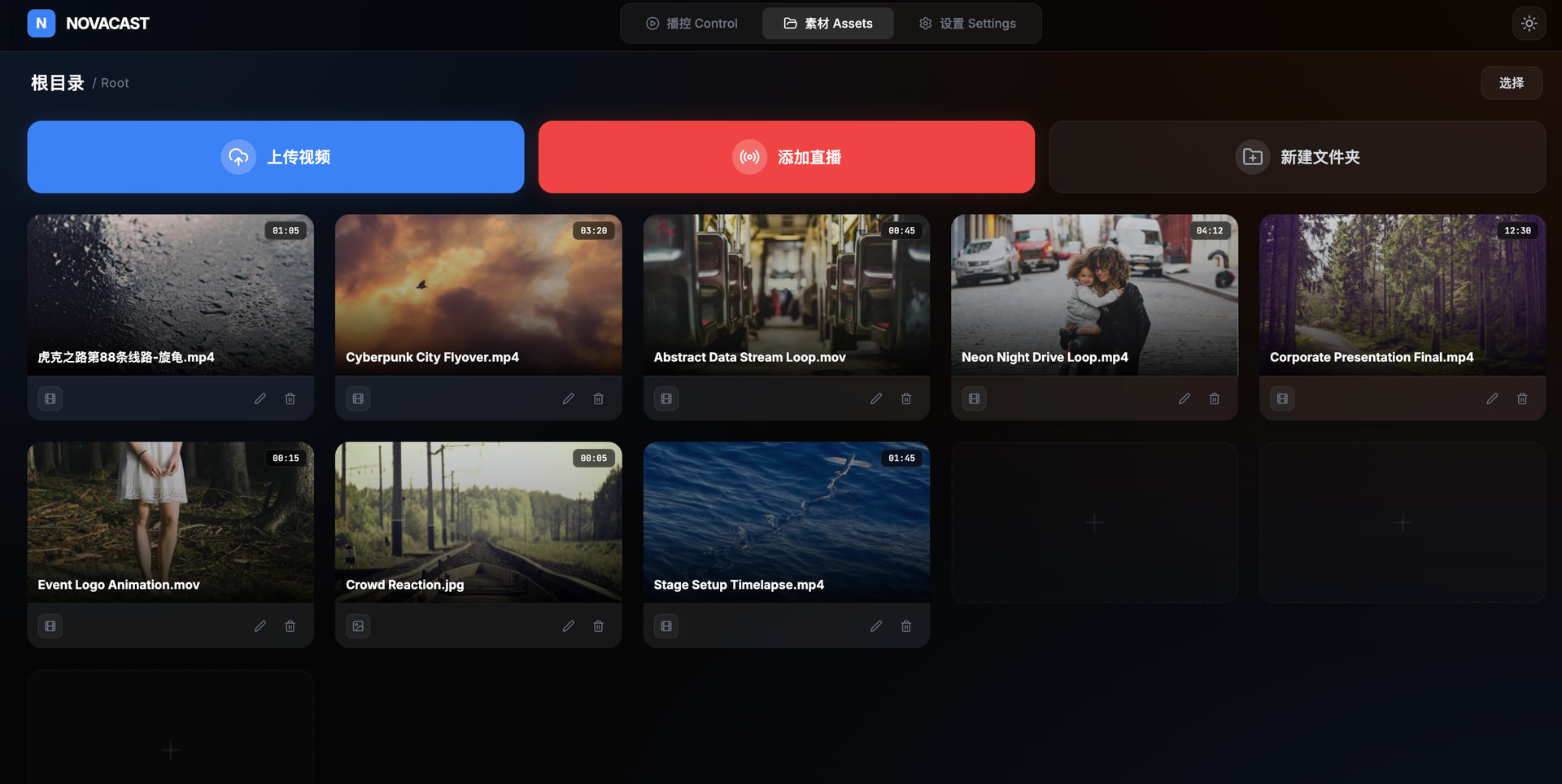Open the Abstract Data Stream Loop.mov thumbnail
Viewport: 1562px width, 784px height.
coord(787,294)
